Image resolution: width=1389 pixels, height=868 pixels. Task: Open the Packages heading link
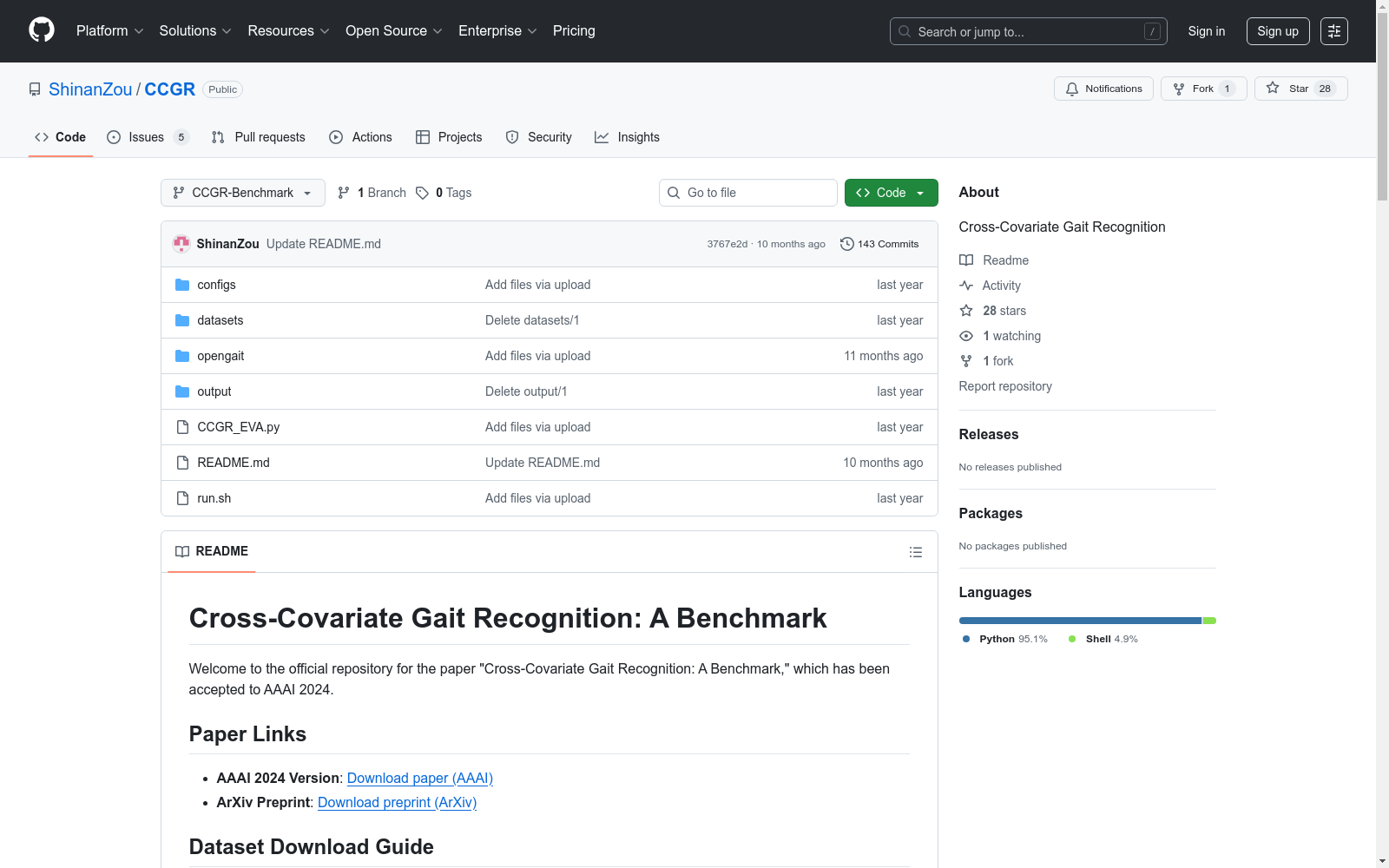991,513
